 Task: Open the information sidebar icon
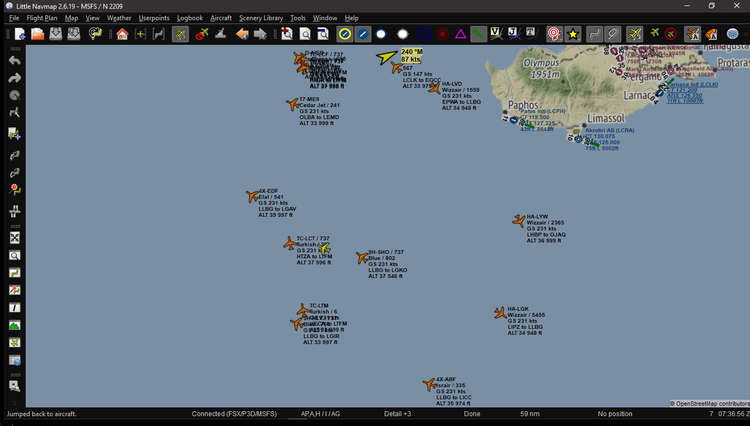pos(15,307)
